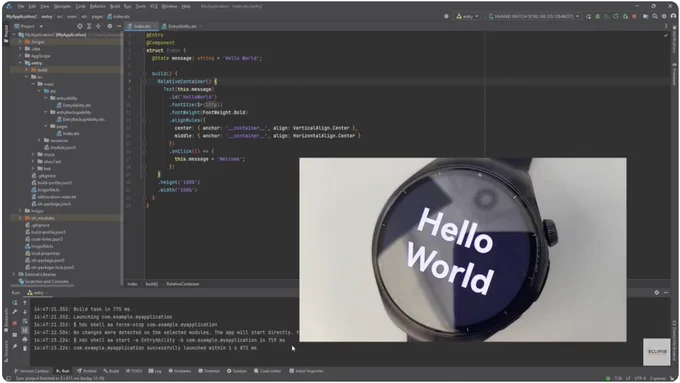Viewport: 680px width, 383px height.
Task: Print the Run console output icon
Action: pyautogui.click(x=25, y=339)
